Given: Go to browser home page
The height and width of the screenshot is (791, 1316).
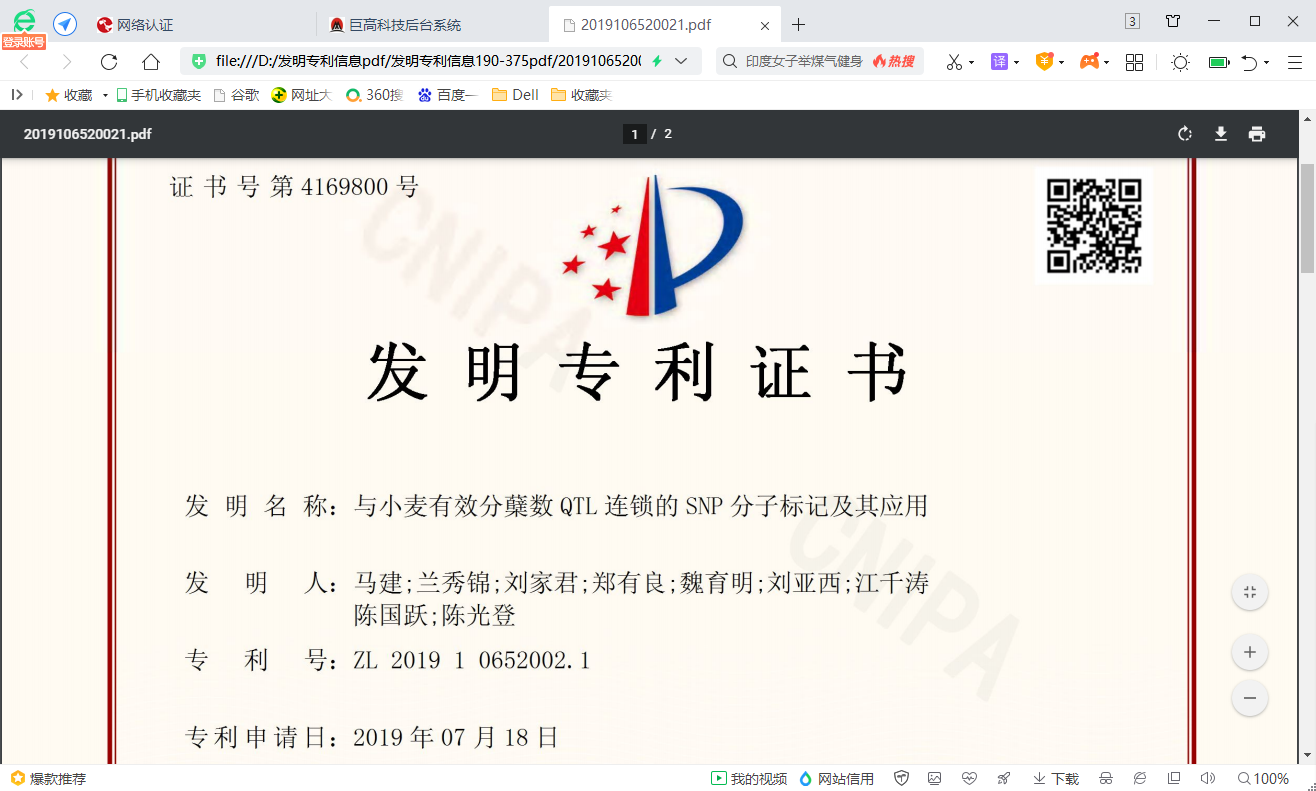Looking at the screenshot, I should pos(151,62).
